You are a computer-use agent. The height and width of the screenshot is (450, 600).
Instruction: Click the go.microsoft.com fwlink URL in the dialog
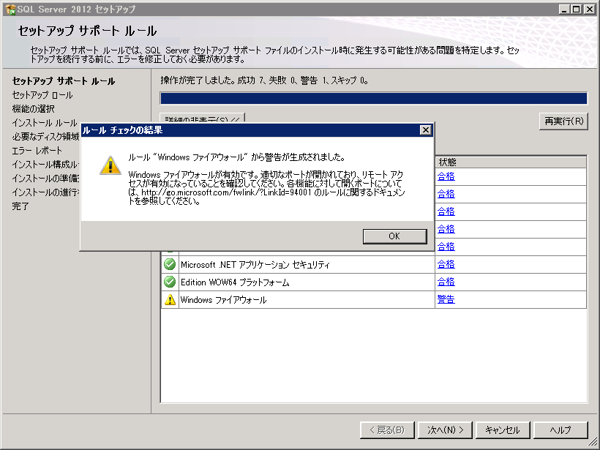coord(226,192)
